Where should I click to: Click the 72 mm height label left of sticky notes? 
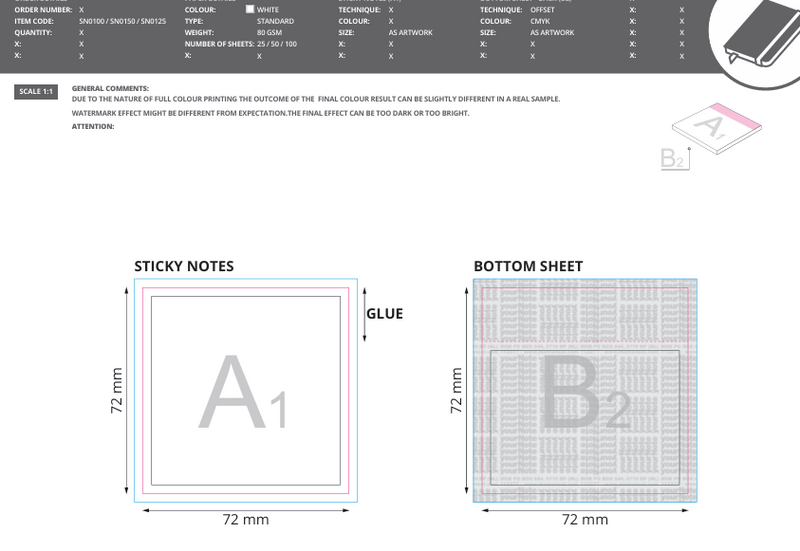[x=117, y=391]
